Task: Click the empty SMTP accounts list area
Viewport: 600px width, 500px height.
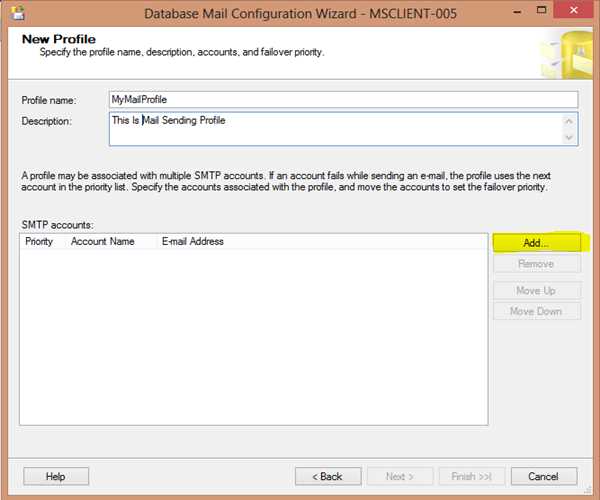Action: [253, 340]
